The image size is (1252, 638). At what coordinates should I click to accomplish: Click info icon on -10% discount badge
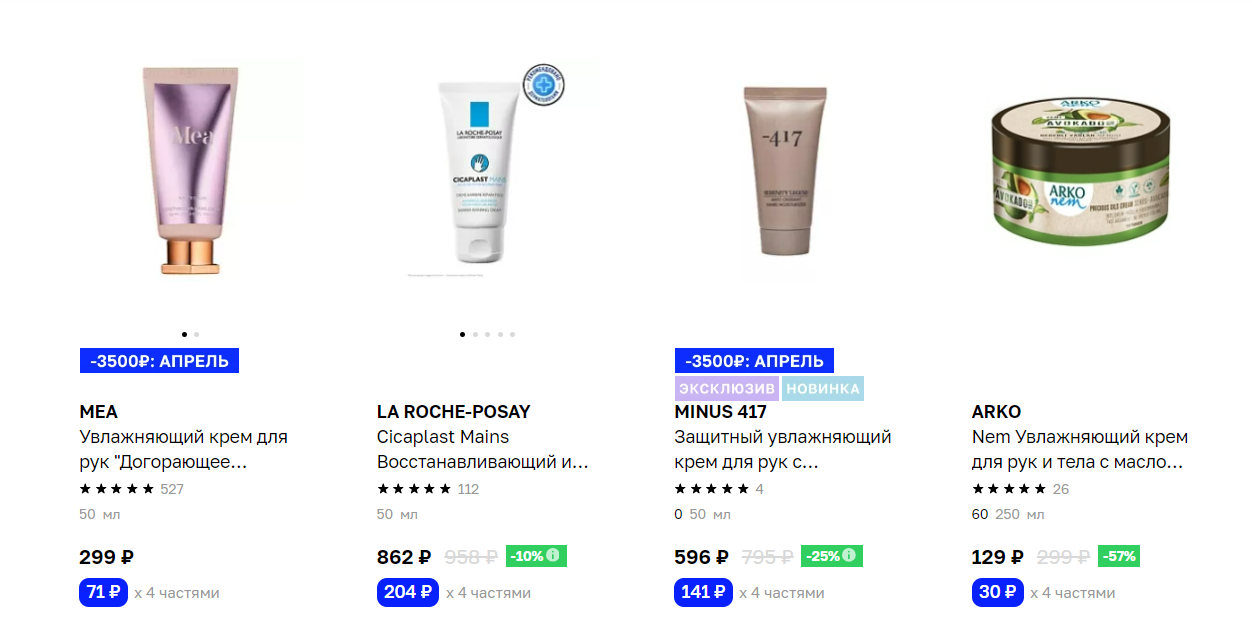(x=553, y=555)
